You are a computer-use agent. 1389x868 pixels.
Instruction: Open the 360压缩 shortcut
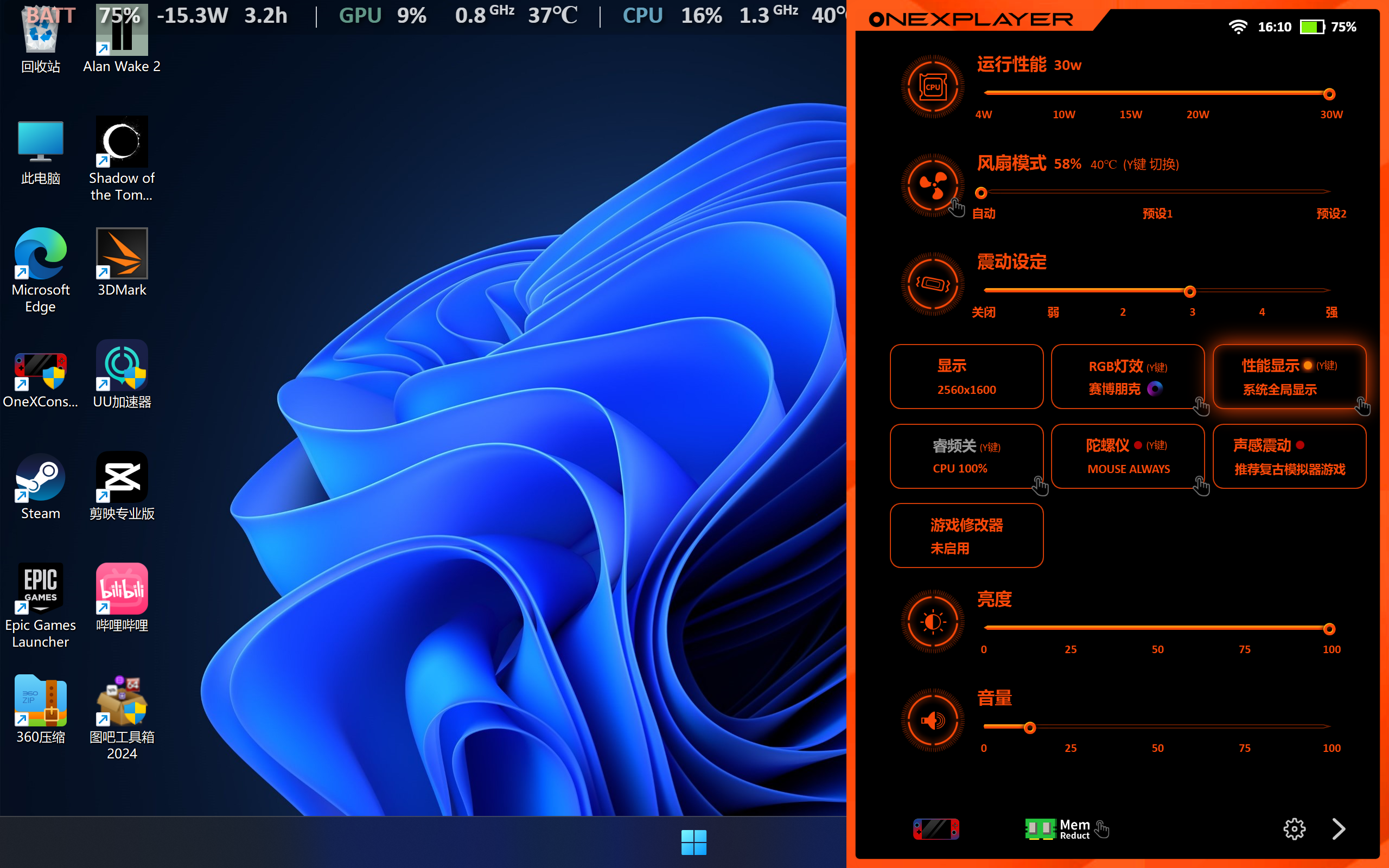[40, 710]
